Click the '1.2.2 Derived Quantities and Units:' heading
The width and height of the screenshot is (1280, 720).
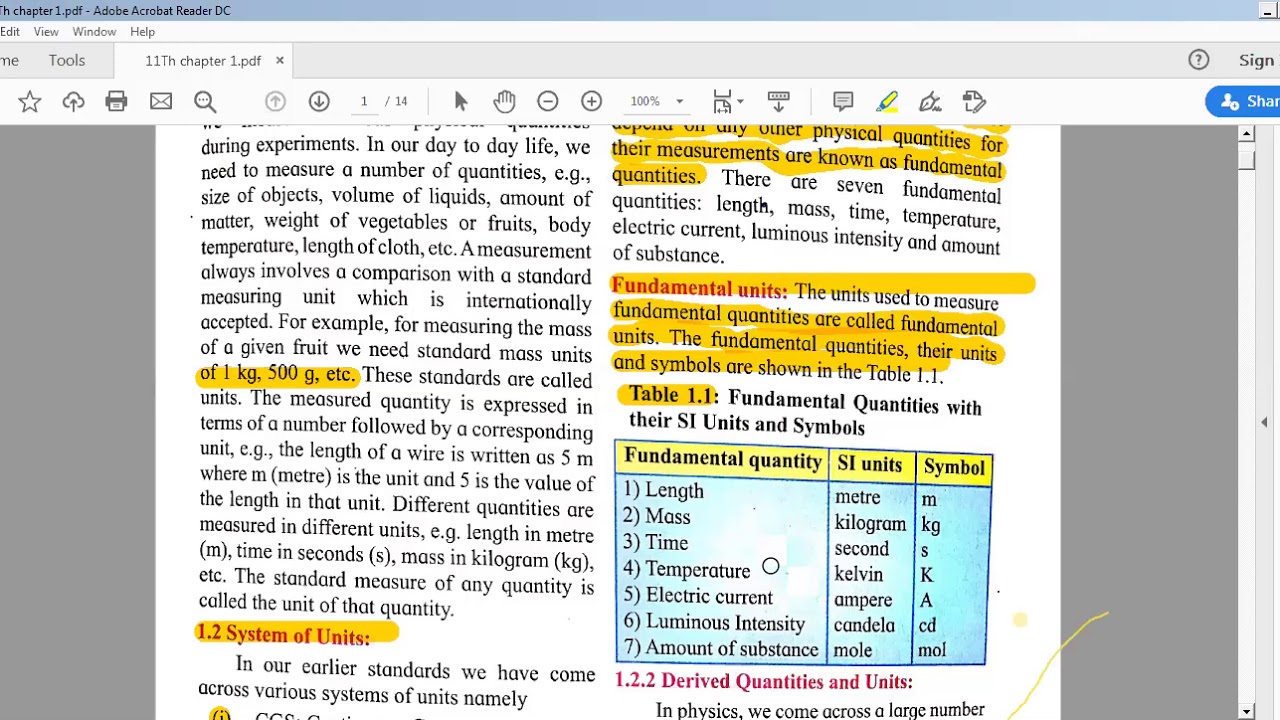pos(764,681)
